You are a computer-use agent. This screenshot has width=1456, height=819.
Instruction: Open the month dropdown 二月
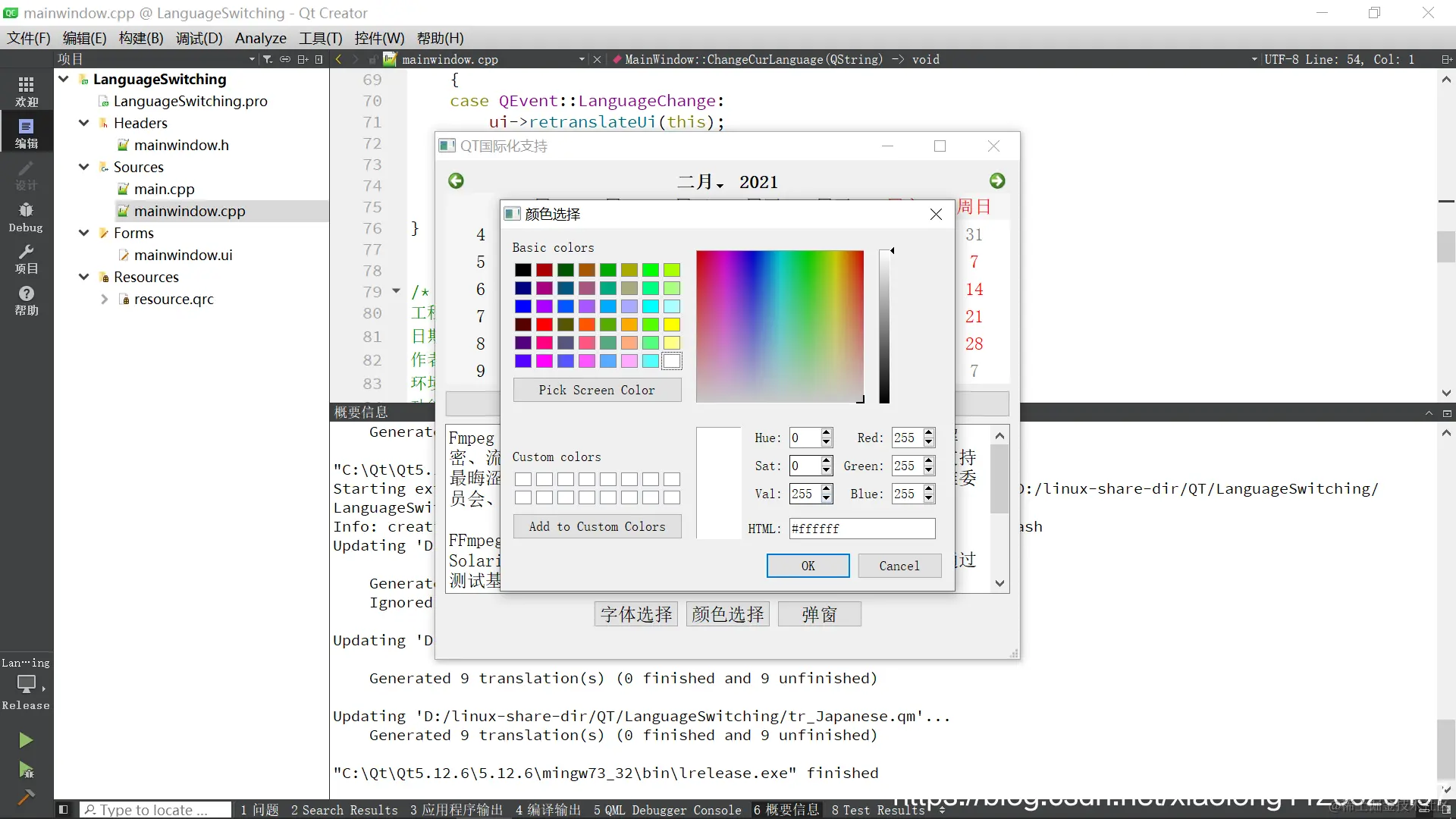click(x=701, y=182)
